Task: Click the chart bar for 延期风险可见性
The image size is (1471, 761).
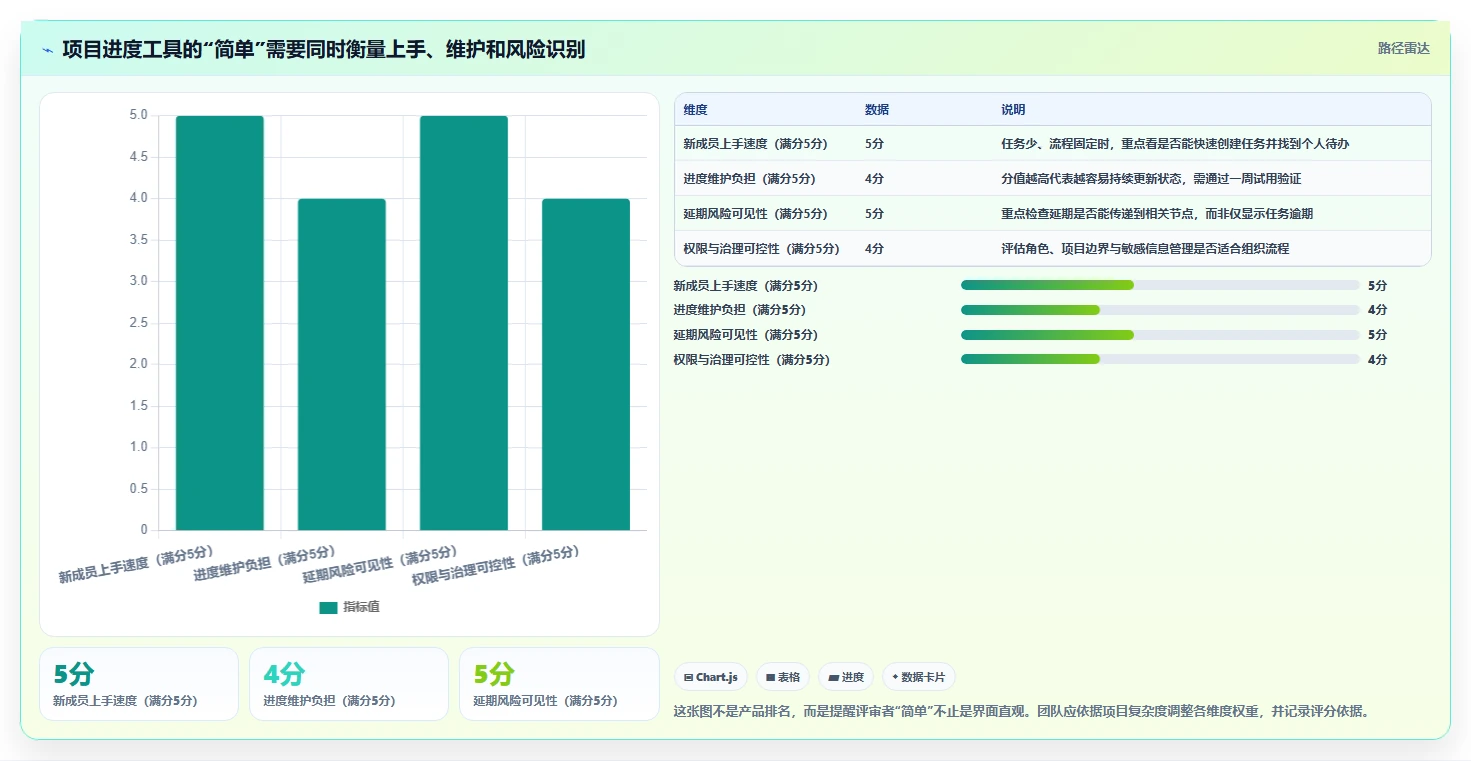Action: [x=463, y=323]
